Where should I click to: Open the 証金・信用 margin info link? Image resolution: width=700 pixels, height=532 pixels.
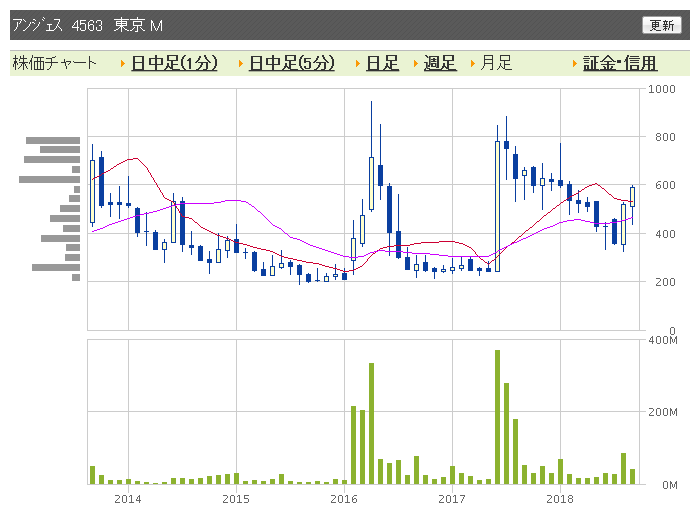click(620, 63)
